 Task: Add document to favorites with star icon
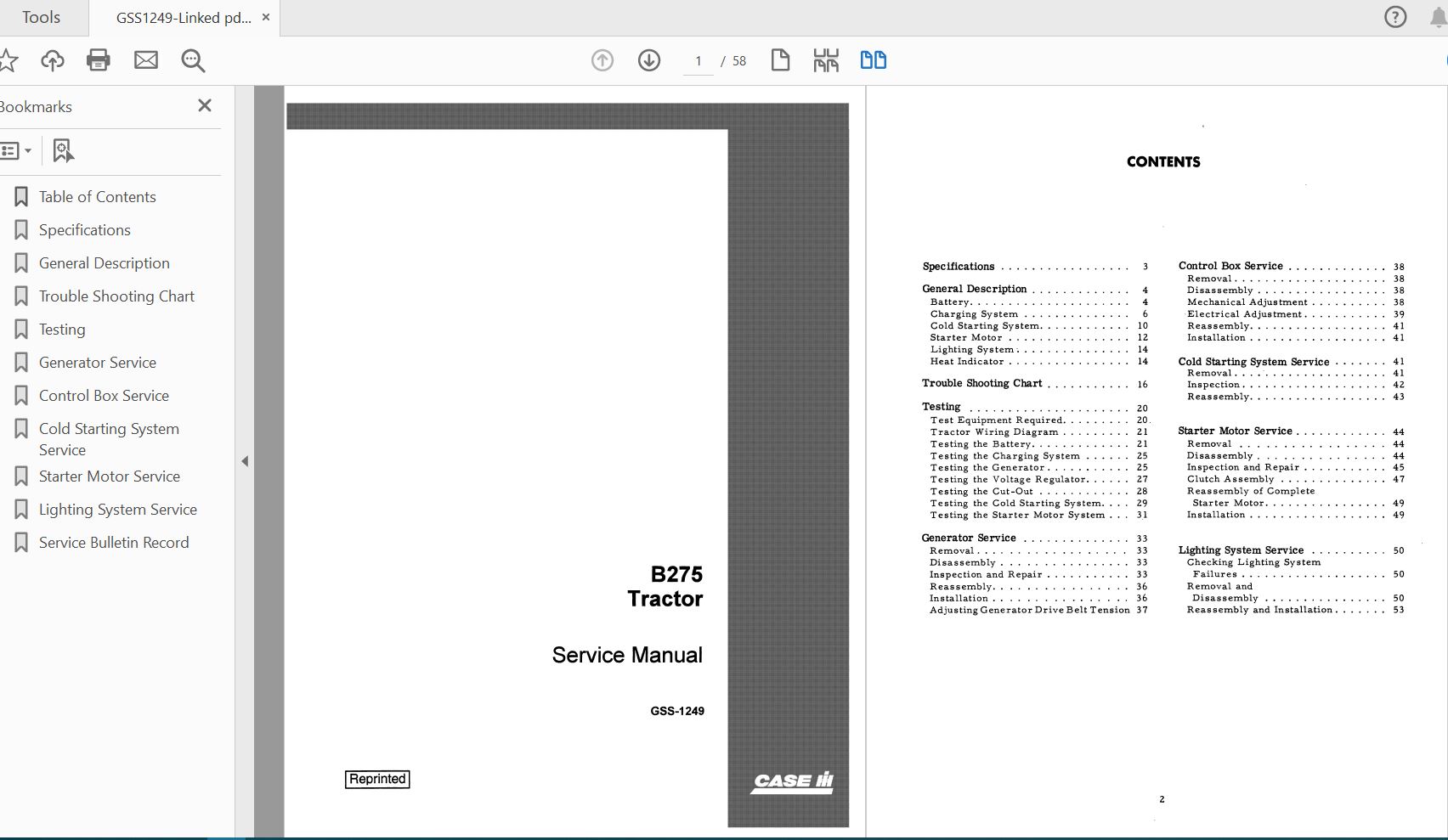8,60
